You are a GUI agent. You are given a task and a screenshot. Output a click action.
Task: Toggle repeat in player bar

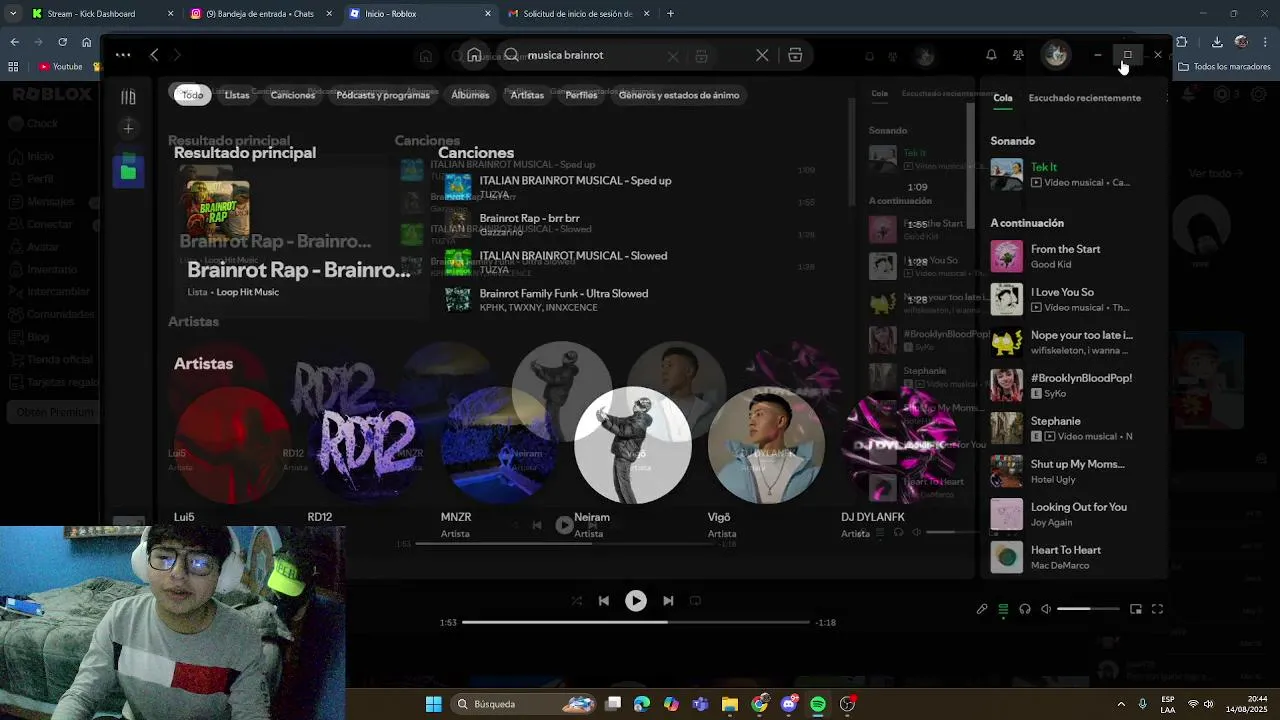coord(695,601)
